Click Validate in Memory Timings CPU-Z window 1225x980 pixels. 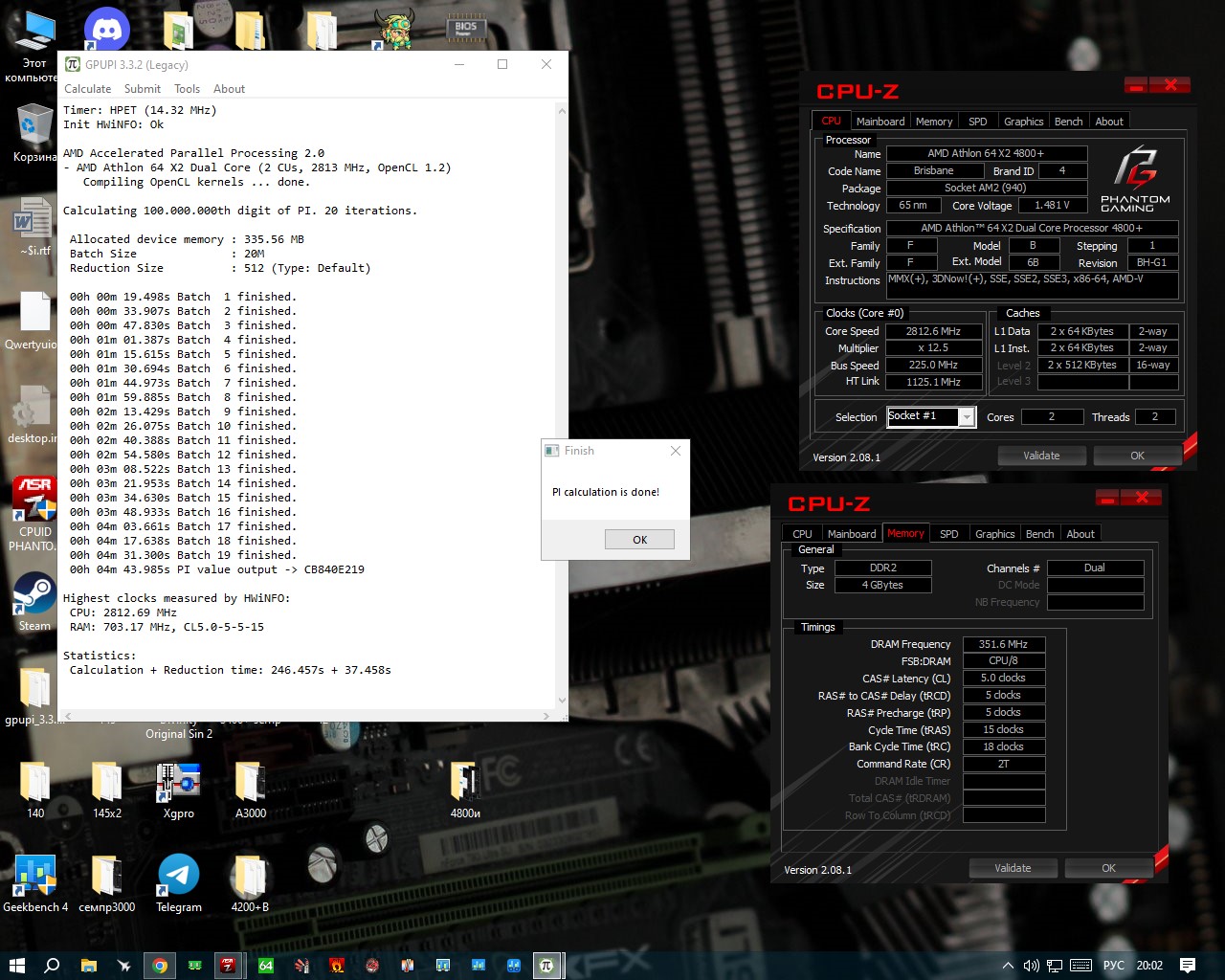pyautogui.click(x=1013, y=868)
